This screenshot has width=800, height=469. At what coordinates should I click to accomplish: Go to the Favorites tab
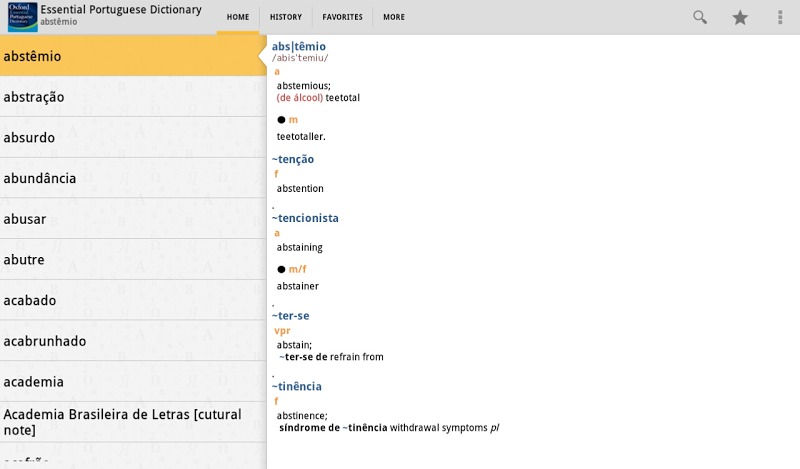[x=342, y=17]
